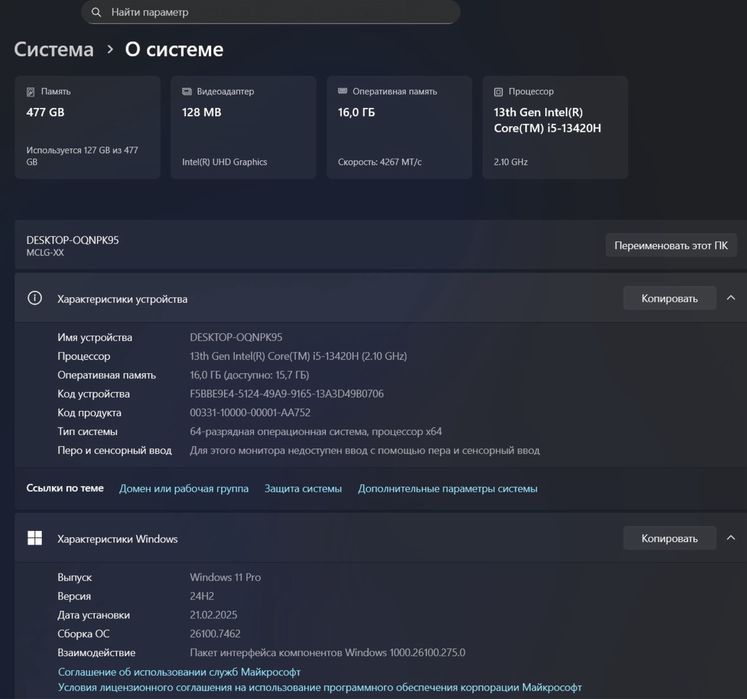747x699 pixels.
Task: Open the 'Процессор' i5-13420H card
Action: tap(555, 127)
